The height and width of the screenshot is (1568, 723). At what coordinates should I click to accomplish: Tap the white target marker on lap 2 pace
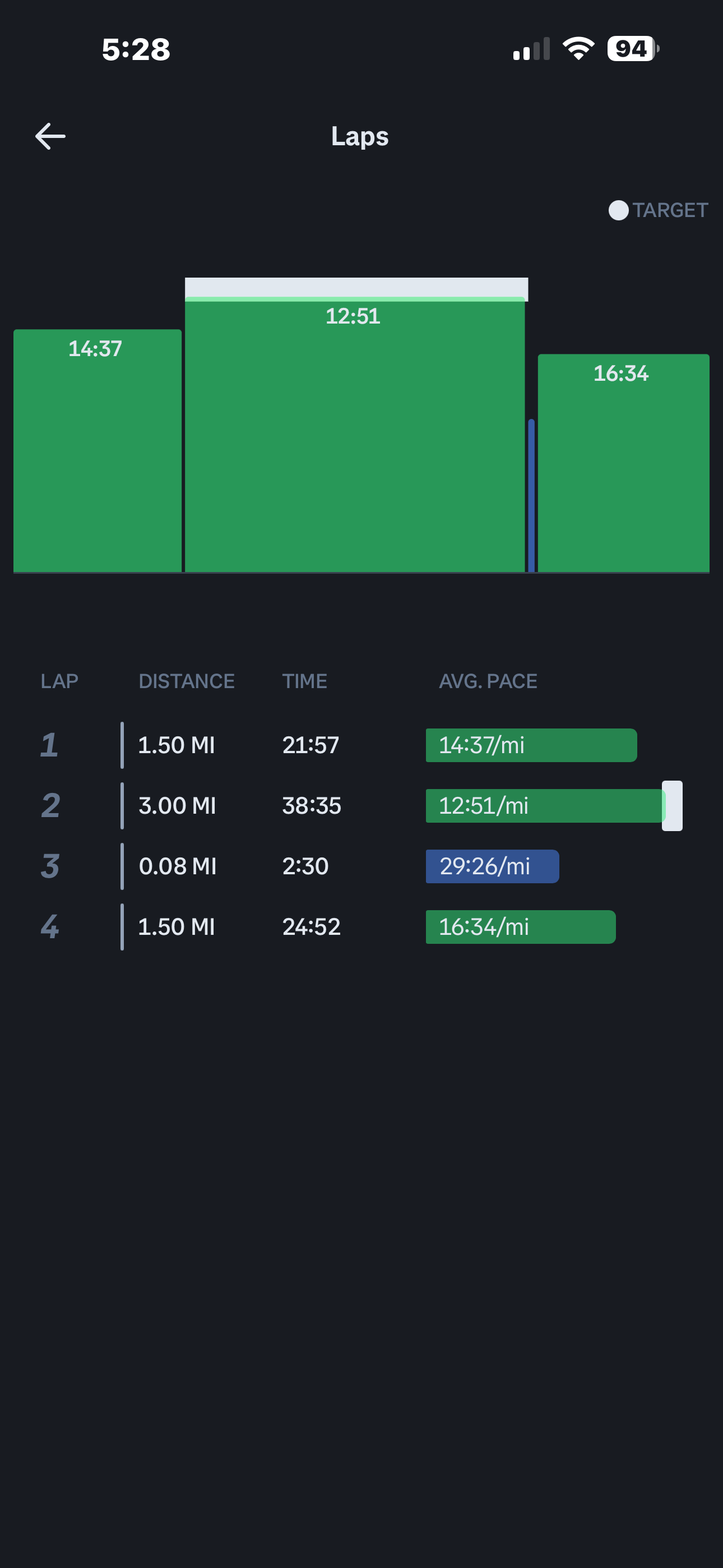[673, 806]
